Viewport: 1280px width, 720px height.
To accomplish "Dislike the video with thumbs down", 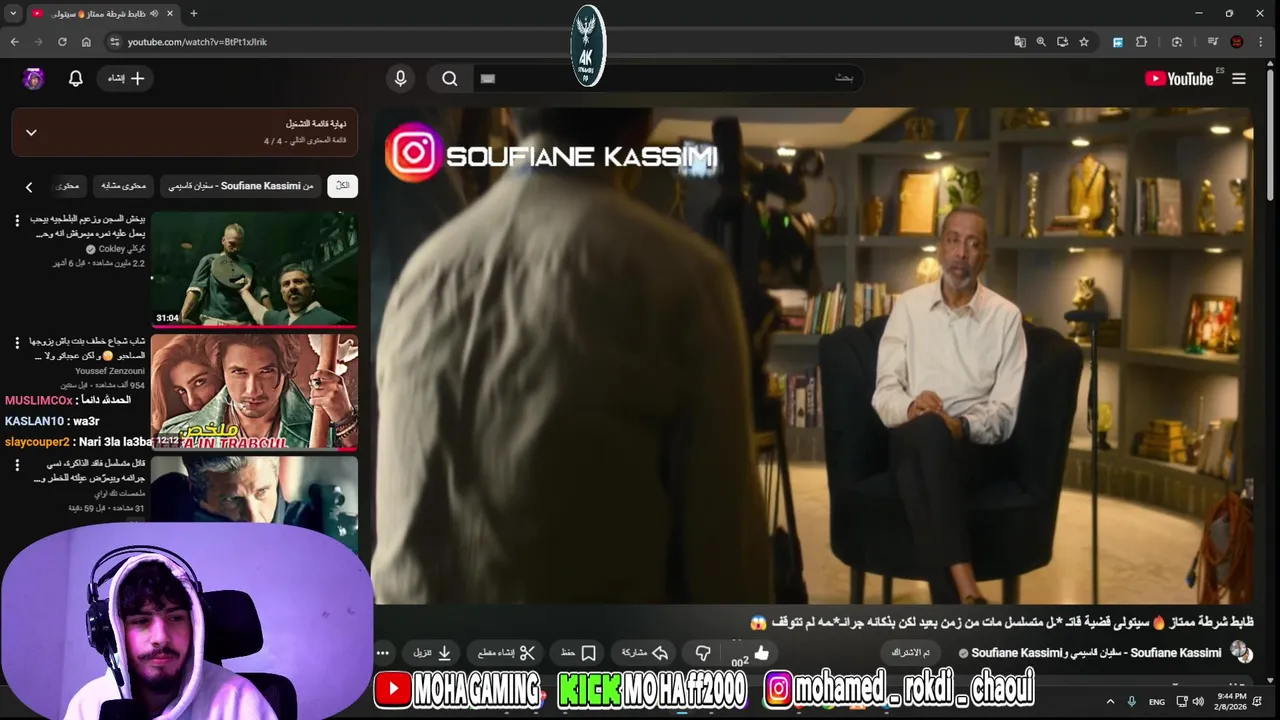I will (703, 653).
